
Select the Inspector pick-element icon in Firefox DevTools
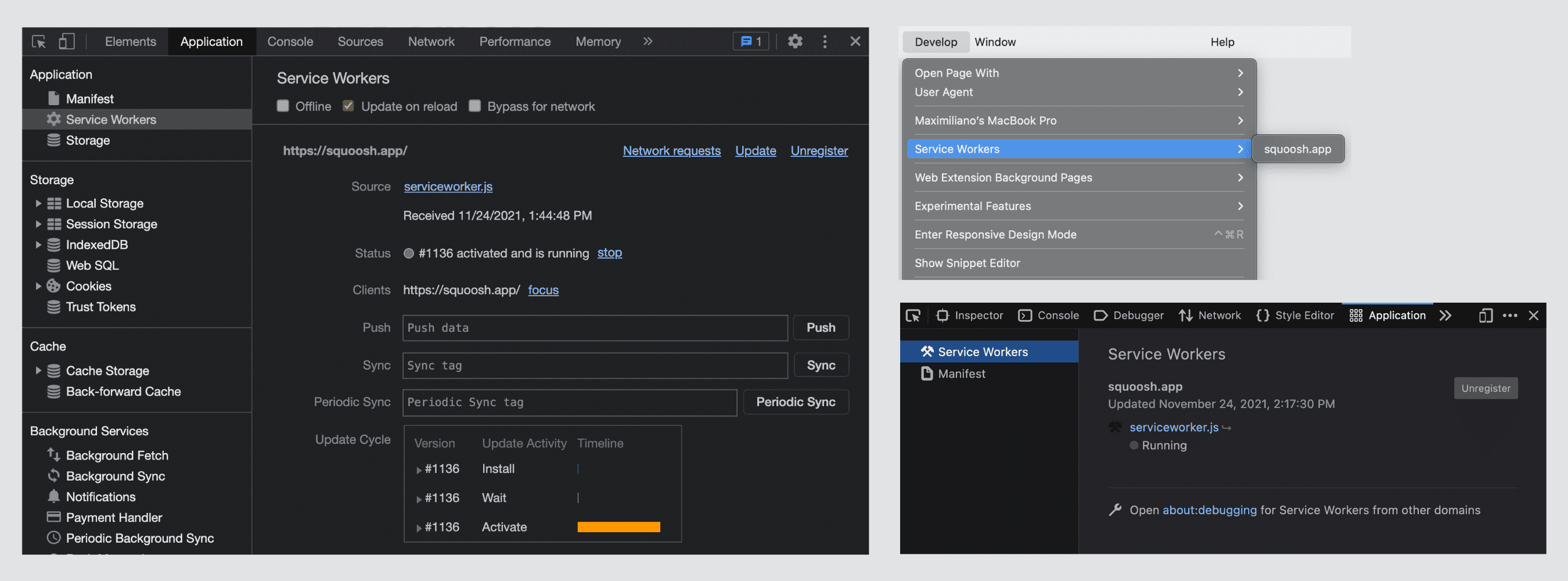coord(914,315)
